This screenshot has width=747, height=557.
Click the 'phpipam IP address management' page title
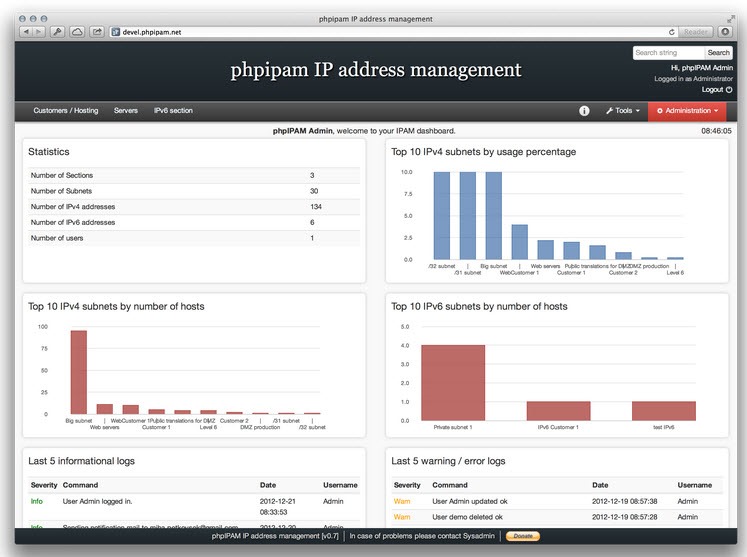[x=376, y=70]
